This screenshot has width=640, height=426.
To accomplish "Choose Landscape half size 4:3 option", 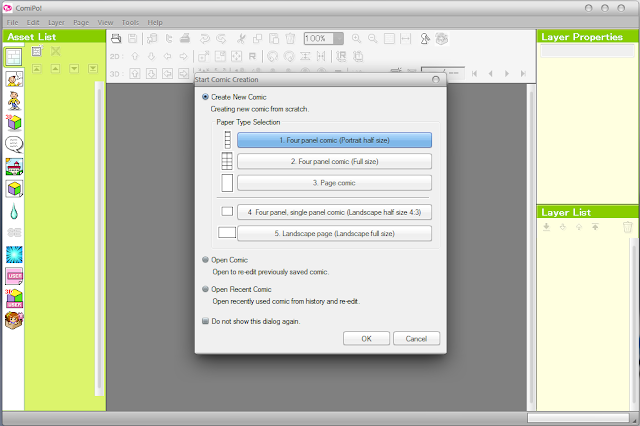I will click(x=334, y=212).
